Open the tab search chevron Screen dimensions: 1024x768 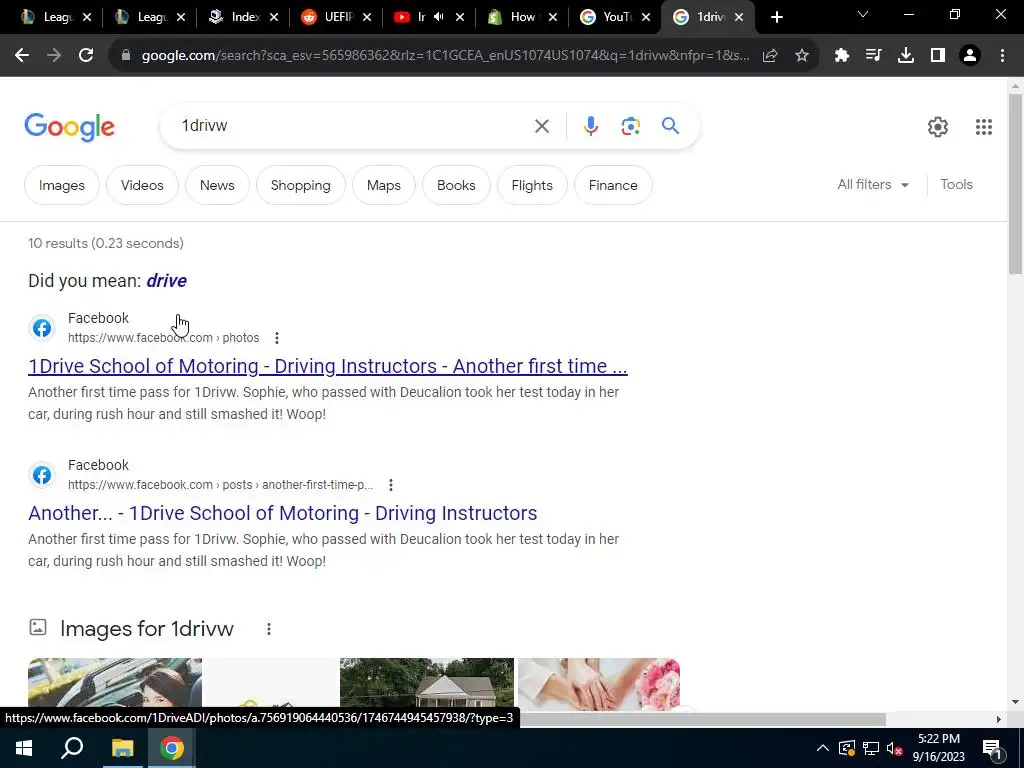[x=863, y=14]
